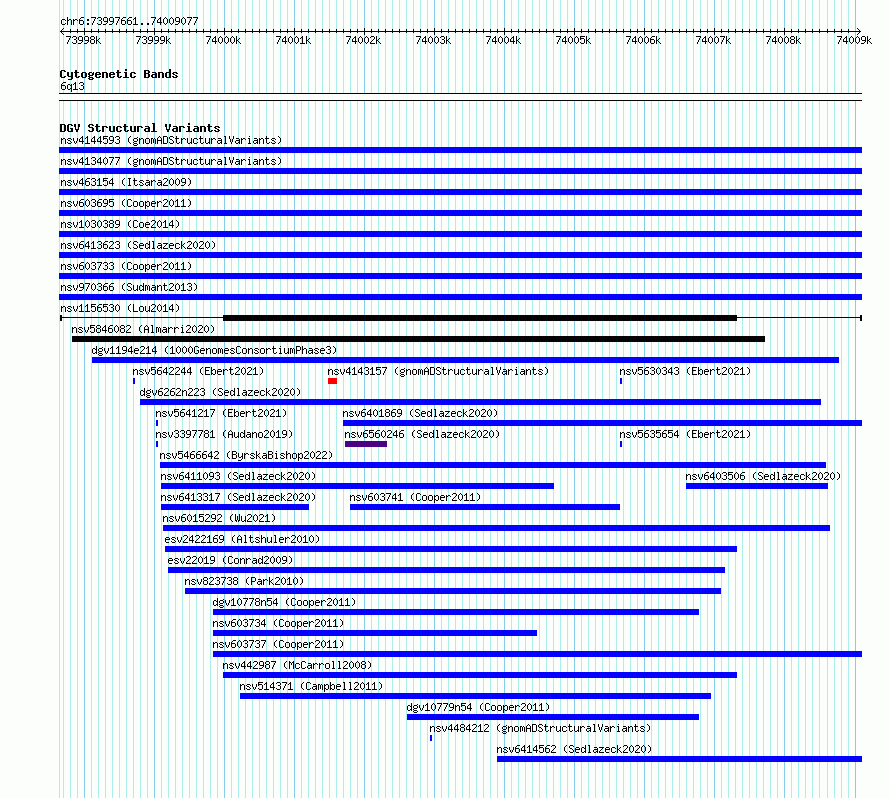Click the purple nsv6560246 variant bar
The image size is (890, 798).
pyautogui.click(x=366, y=444)
